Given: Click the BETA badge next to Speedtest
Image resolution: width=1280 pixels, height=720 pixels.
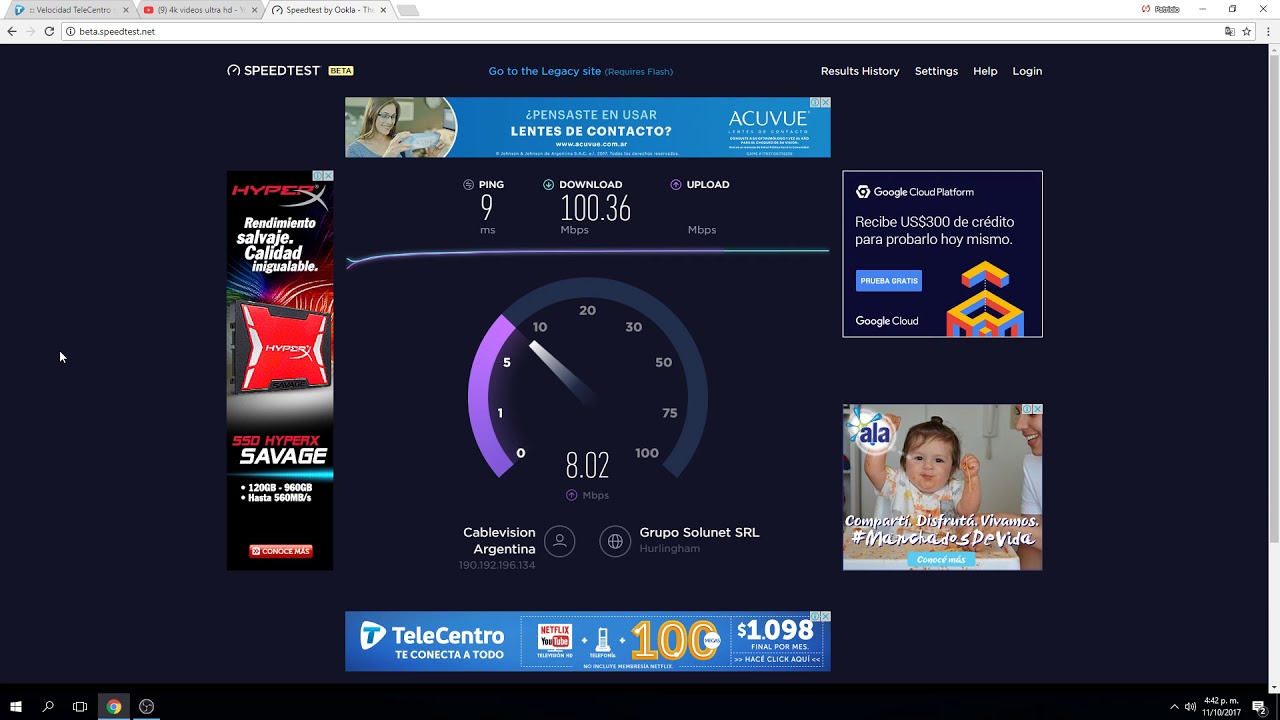Looking at the screenshot, I should point(341,71).
